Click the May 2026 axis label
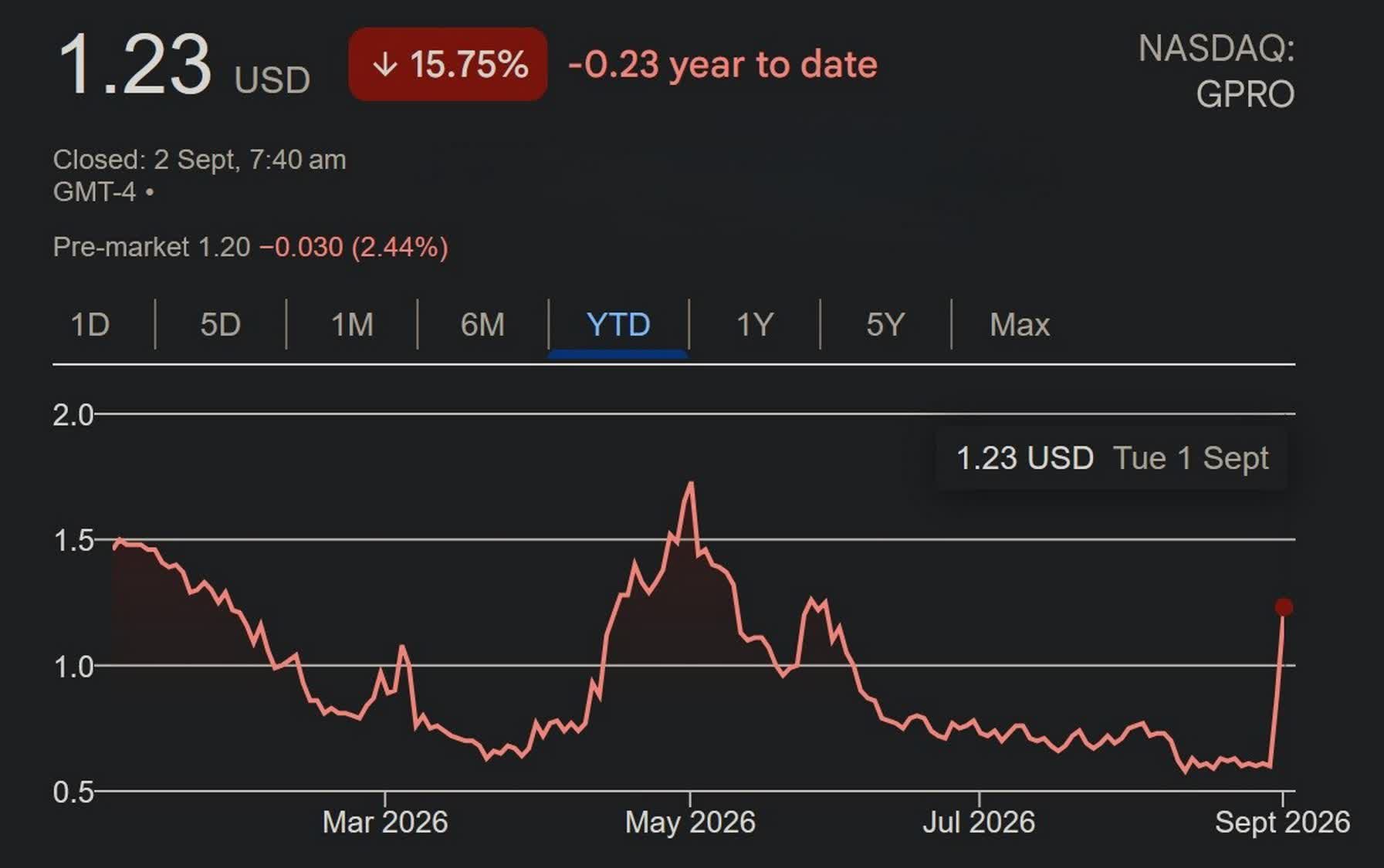Image resolution: width=1384 pixels, height=868 pixels. [x=690, y=822]
